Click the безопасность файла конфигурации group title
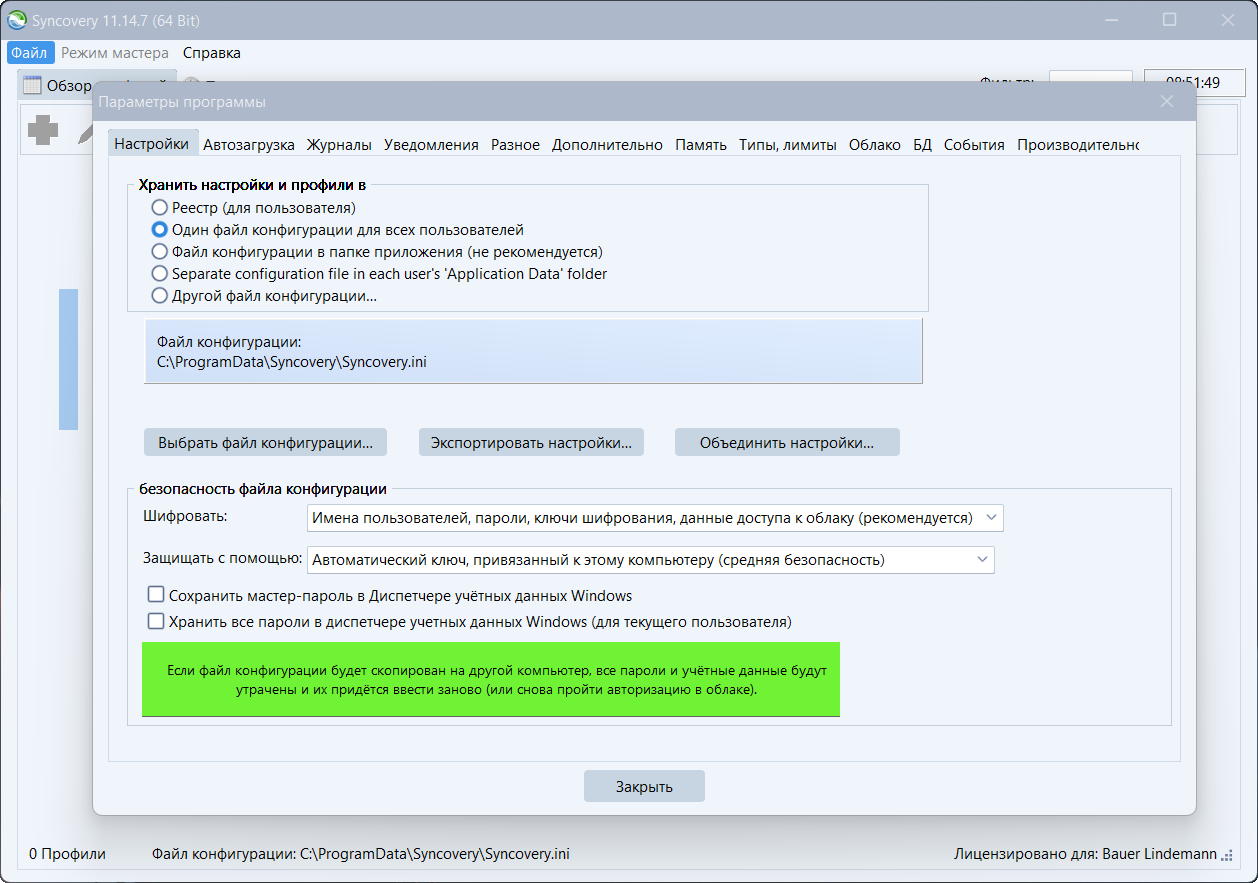Viewport: 1258px width, 883px height. (x=263, y=489)
